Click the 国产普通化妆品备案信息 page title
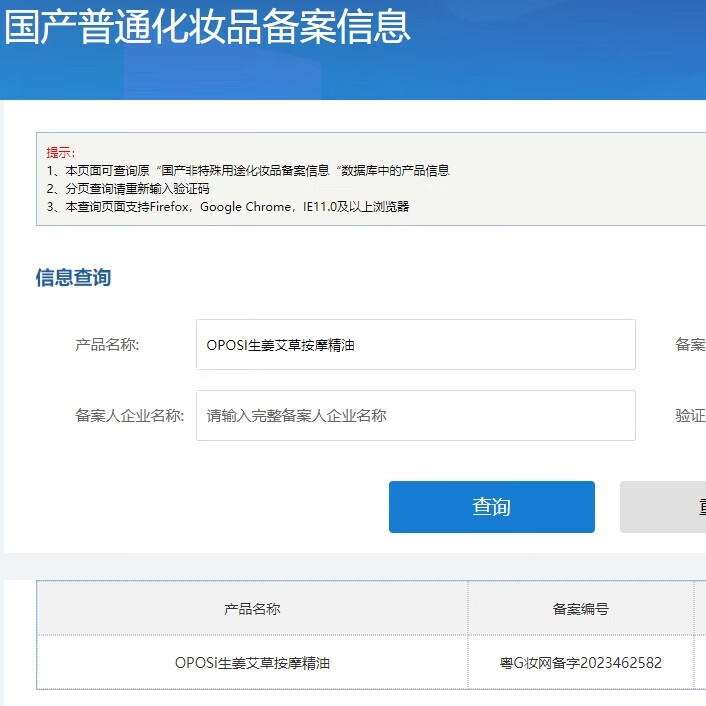This screenshot has width=706, height=706. [207, 27]
